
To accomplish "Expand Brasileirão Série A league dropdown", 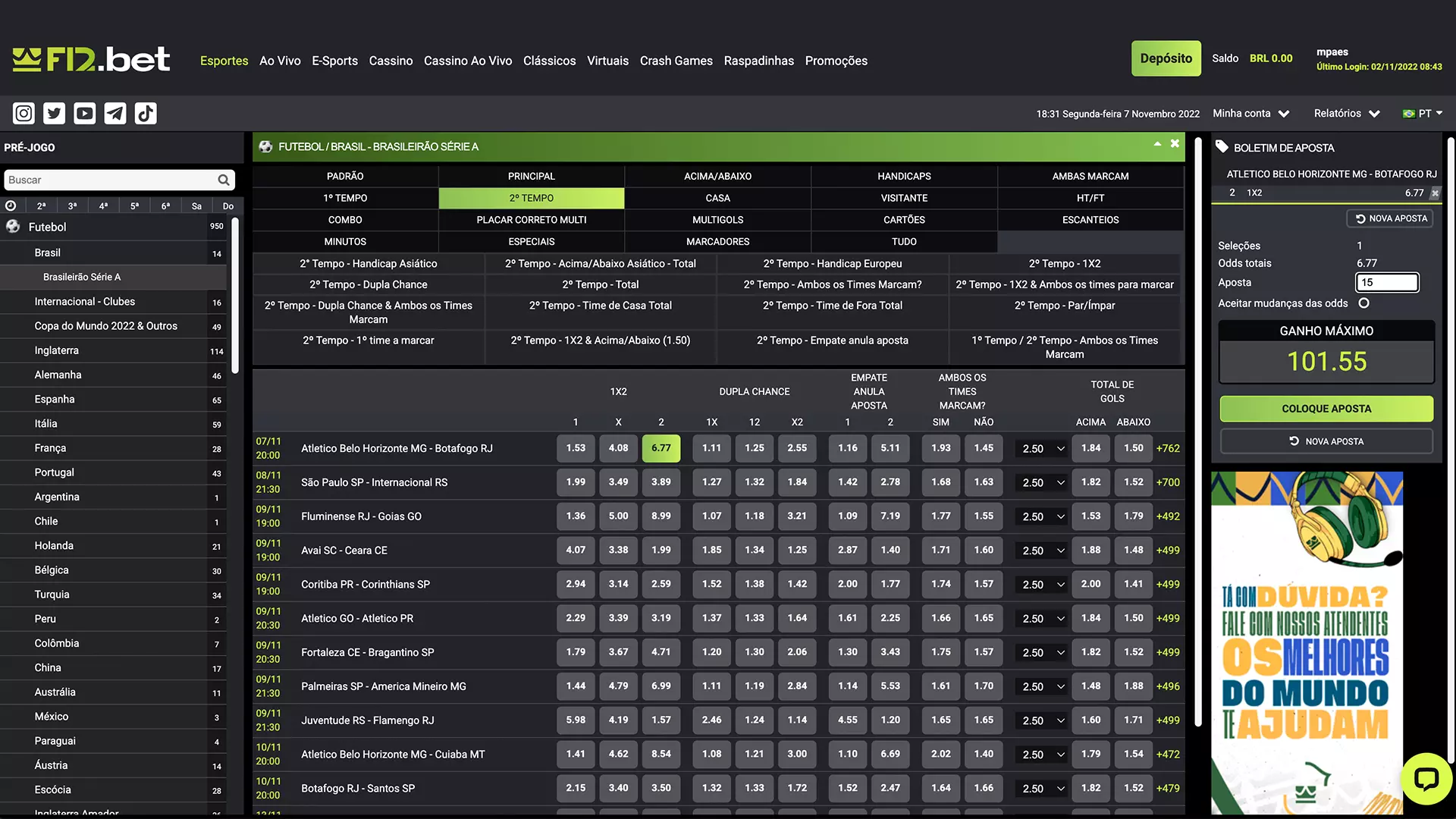I will pyautogui.click(x=113, y=277).
